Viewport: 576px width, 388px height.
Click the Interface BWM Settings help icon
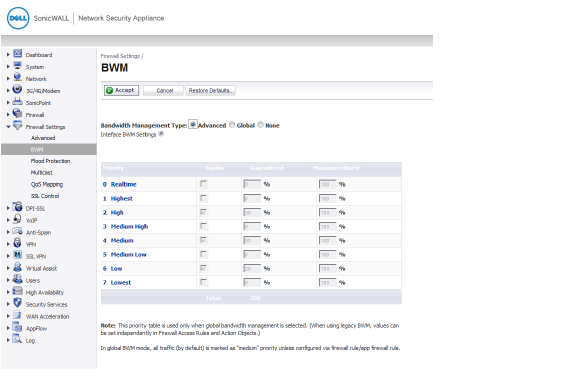[x=161, y=134]
